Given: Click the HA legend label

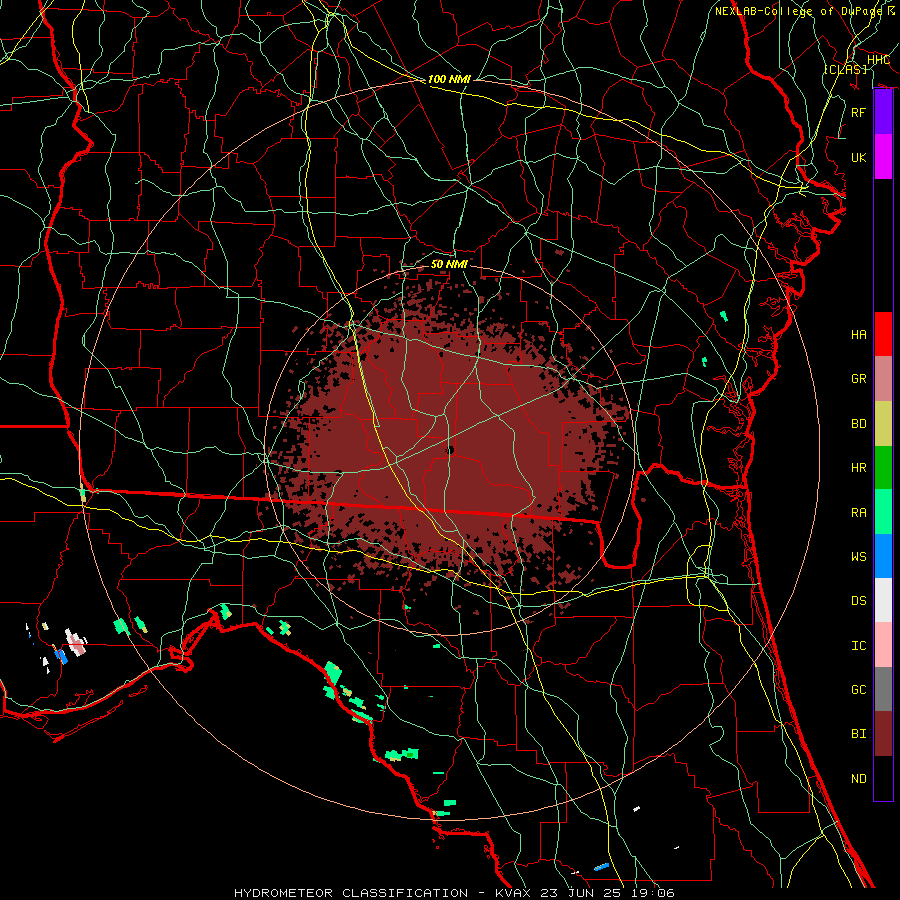Looking at the screenshot, I should coord(859,335).
